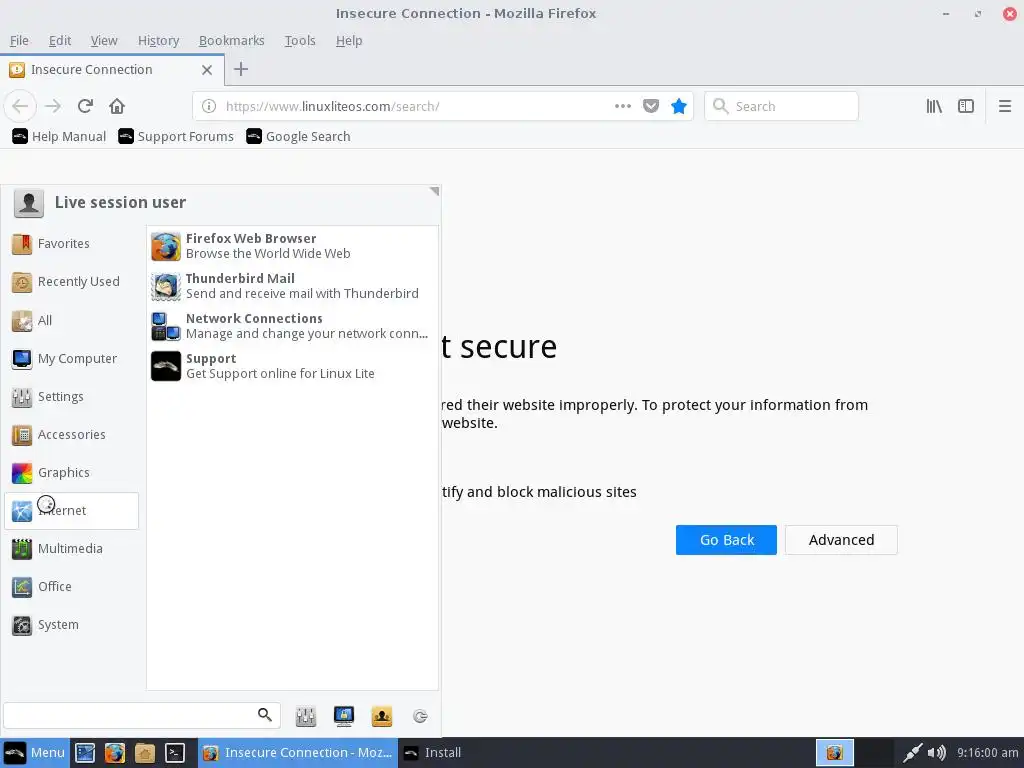
Task: Select the Graphics category
Action: click(x=71, y=472)
